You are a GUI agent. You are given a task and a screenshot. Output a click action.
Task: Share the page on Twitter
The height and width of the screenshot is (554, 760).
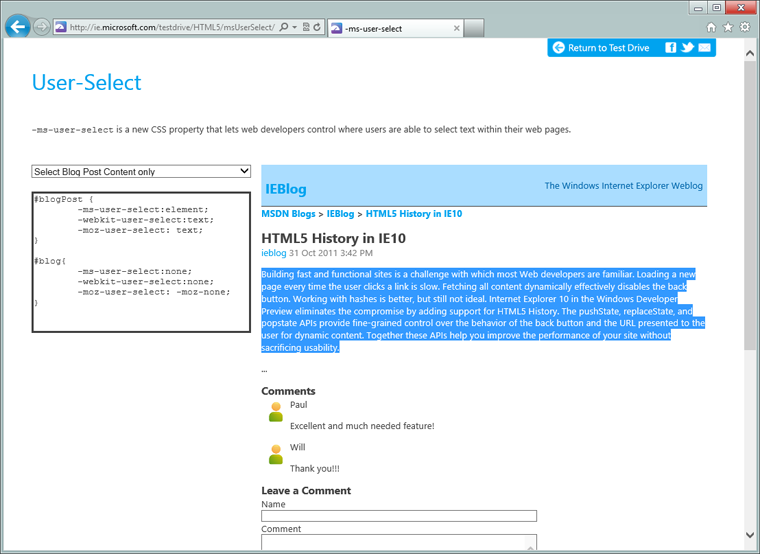coord(687,47)
